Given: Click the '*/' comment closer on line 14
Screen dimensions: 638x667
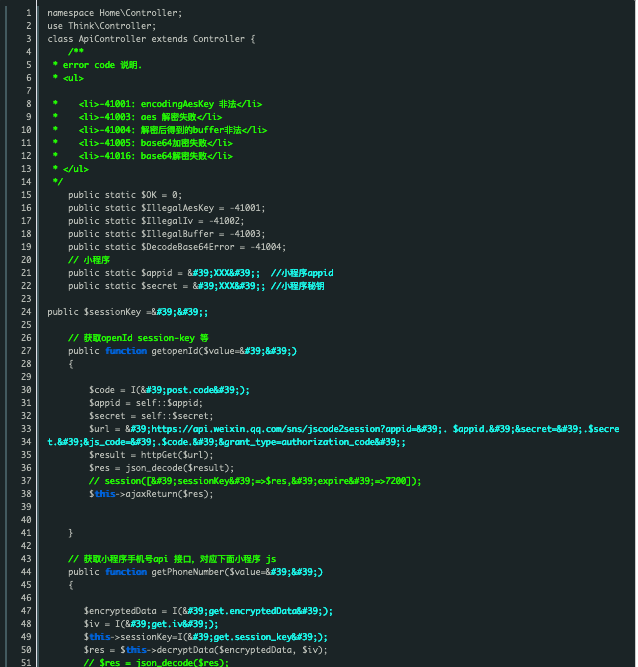Looking at the screenshot, I should pos(57,182).
